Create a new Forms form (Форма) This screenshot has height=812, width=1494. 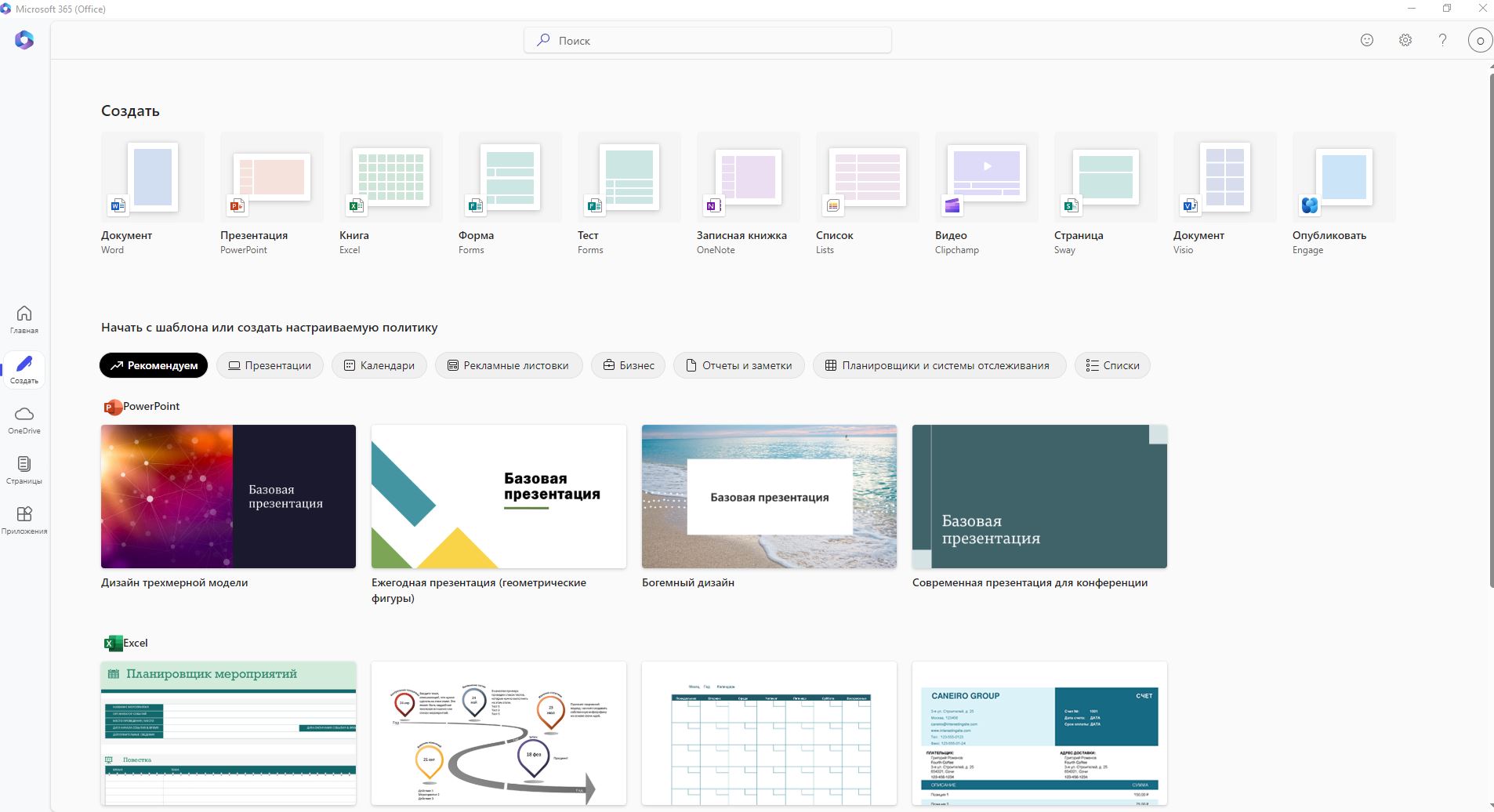[x=510, y=194]
